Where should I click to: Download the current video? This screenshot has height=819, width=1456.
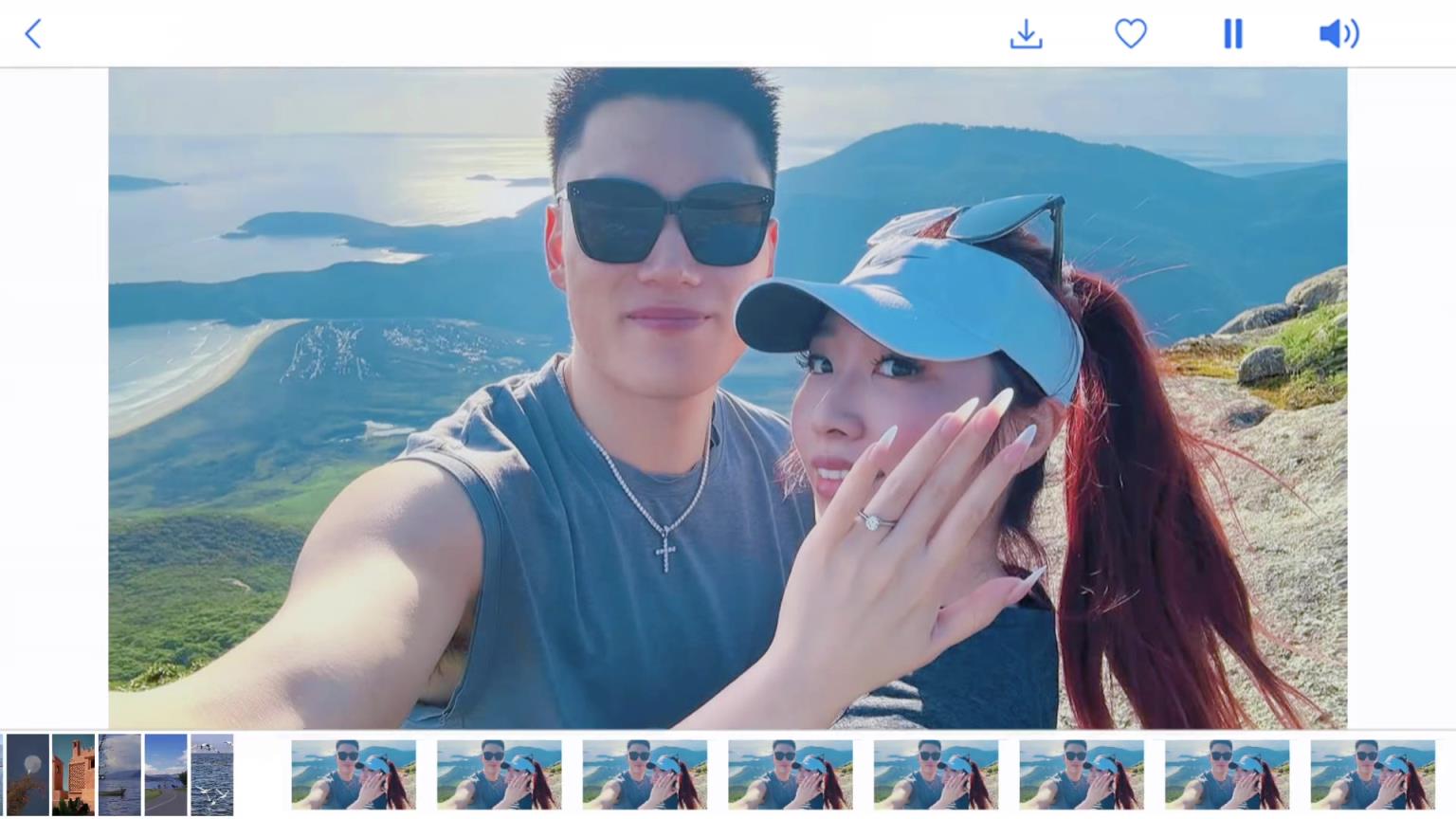point(1026,34)
